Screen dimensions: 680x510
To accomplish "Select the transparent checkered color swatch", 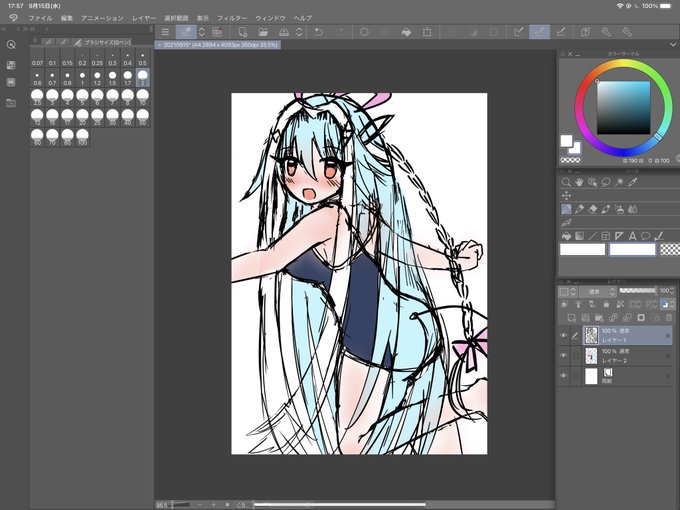I will (x=670, y=249).
